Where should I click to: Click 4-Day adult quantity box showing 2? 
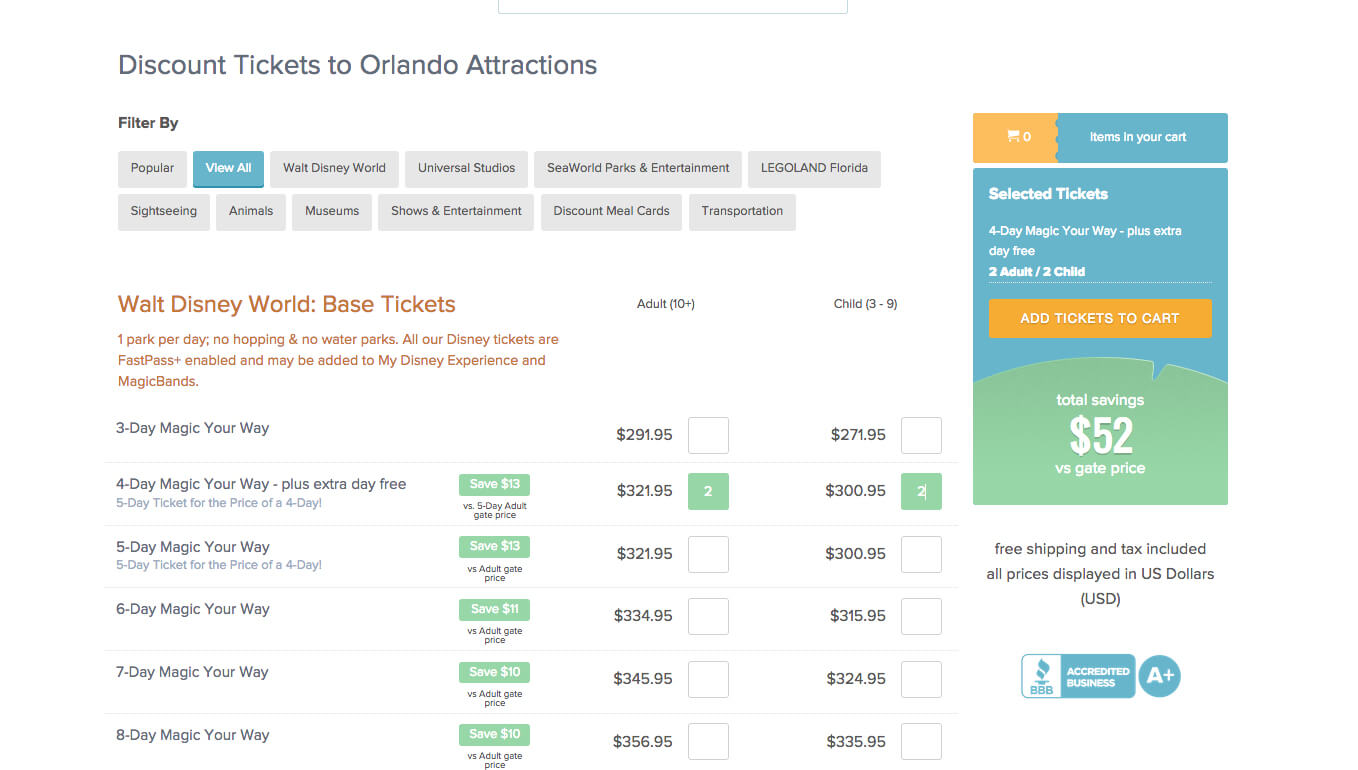[x=708, y=491]
